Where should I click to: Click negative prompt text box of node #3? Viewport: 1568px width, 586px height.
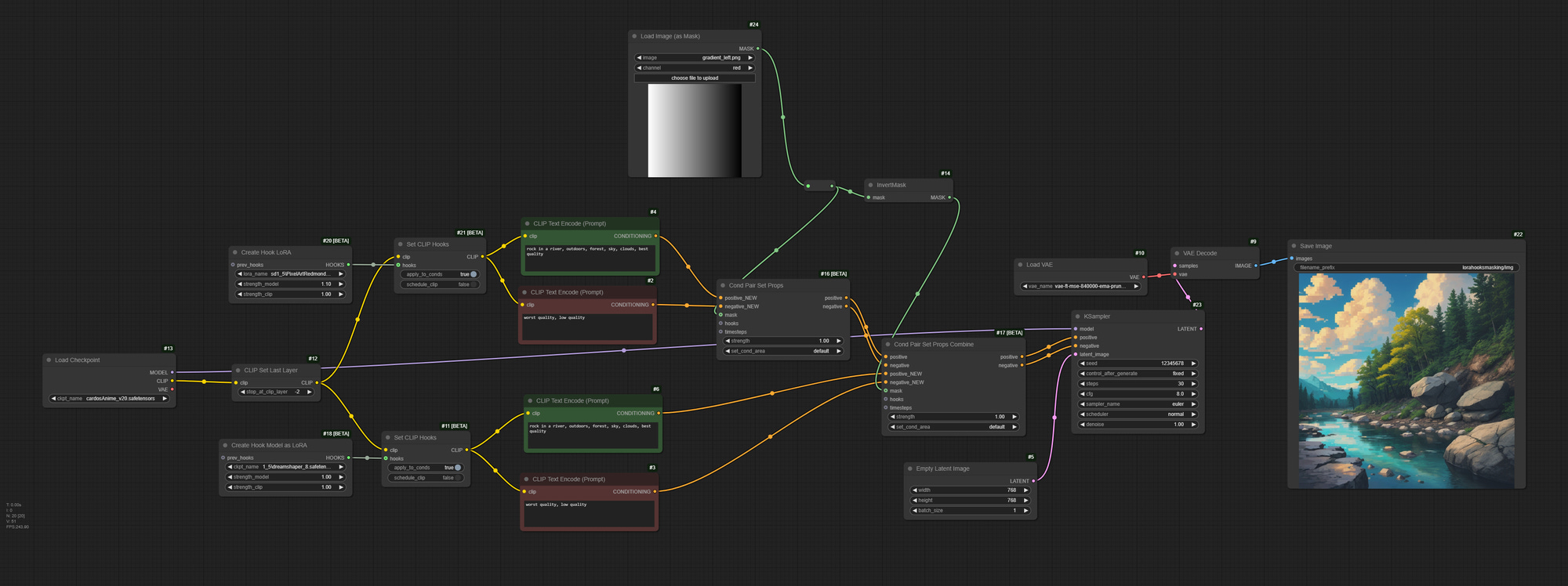tap(589, 513)
